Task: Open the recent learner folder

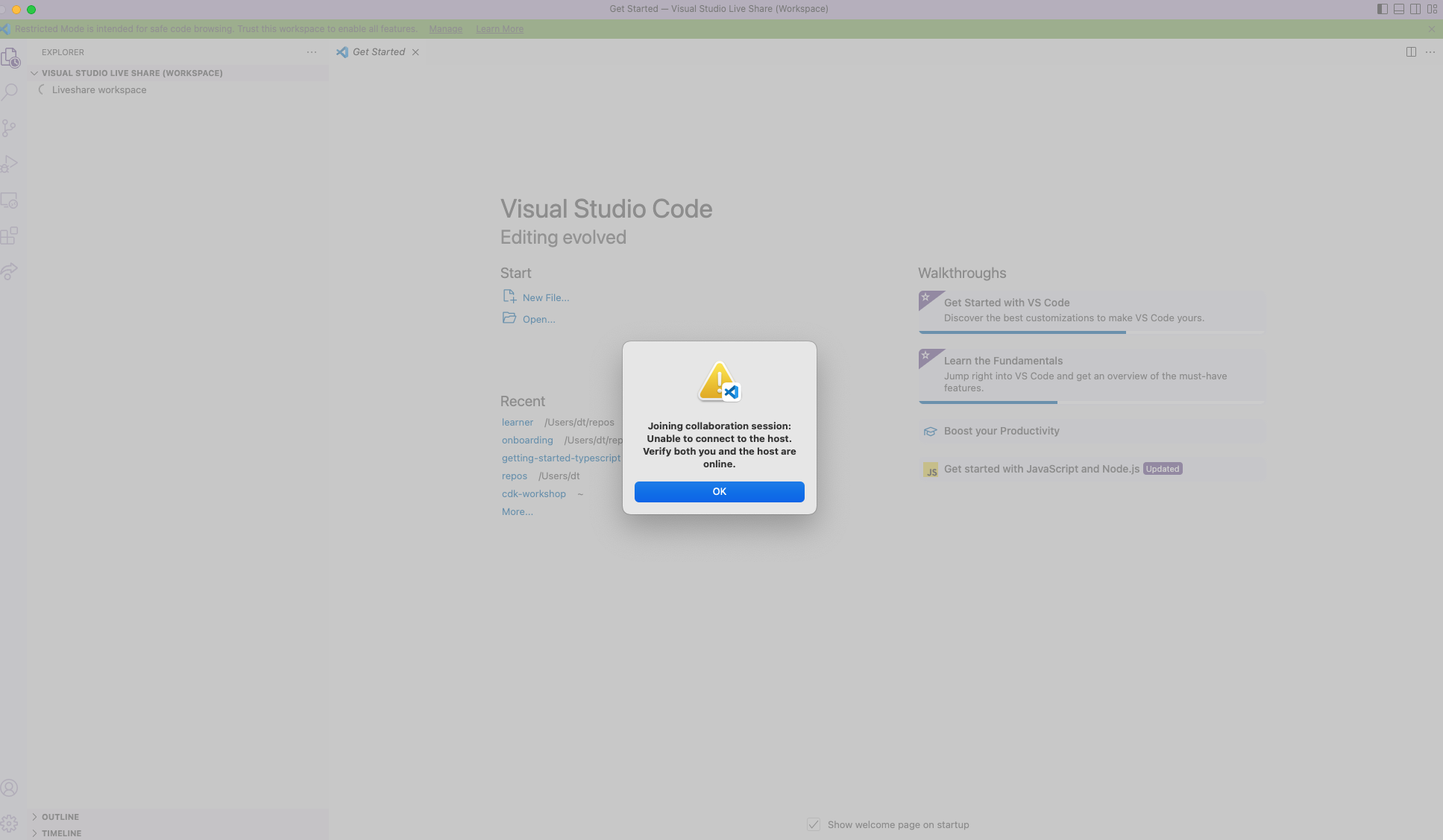Action: pos(518,422)
